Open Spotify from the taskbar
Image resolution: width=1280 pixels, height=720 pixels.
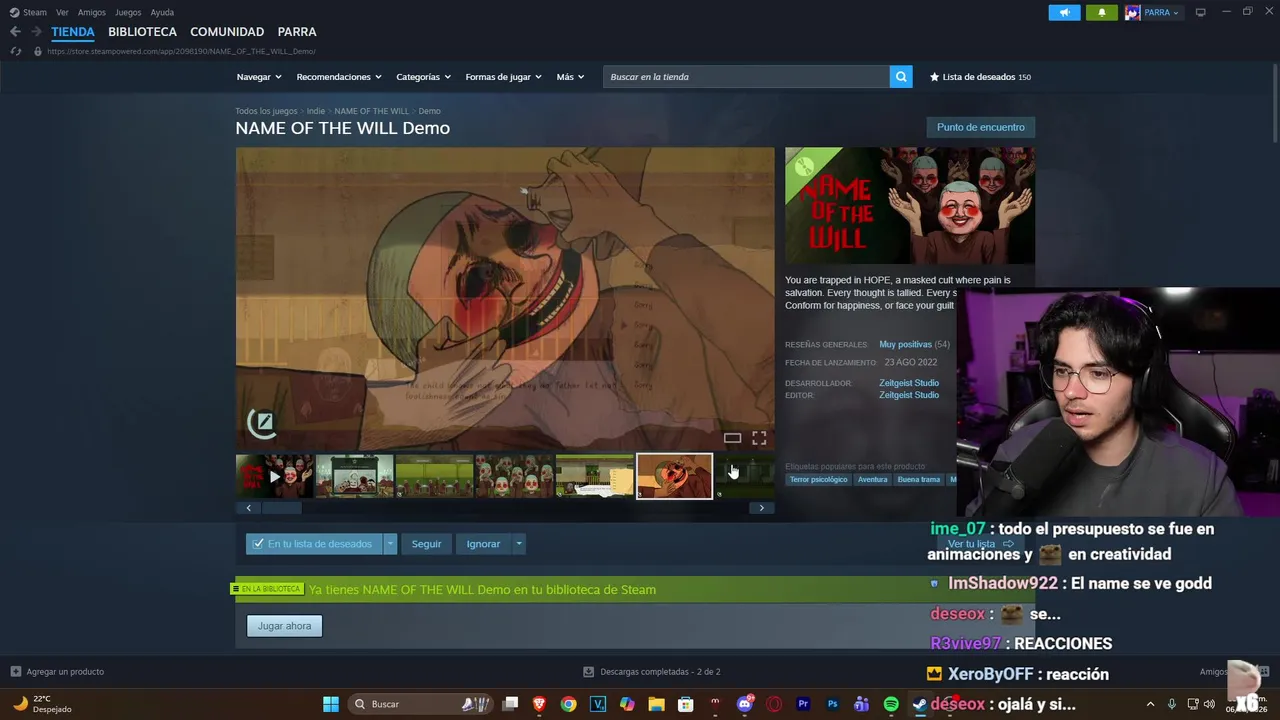[891, 704]
